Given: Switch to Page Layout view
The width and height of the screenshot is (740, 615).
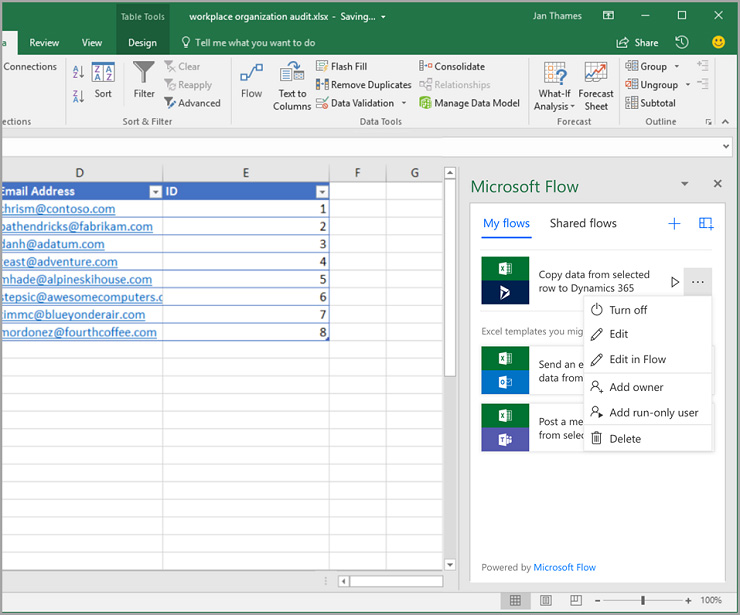Looking at the screenshot, I should [546, 600].
